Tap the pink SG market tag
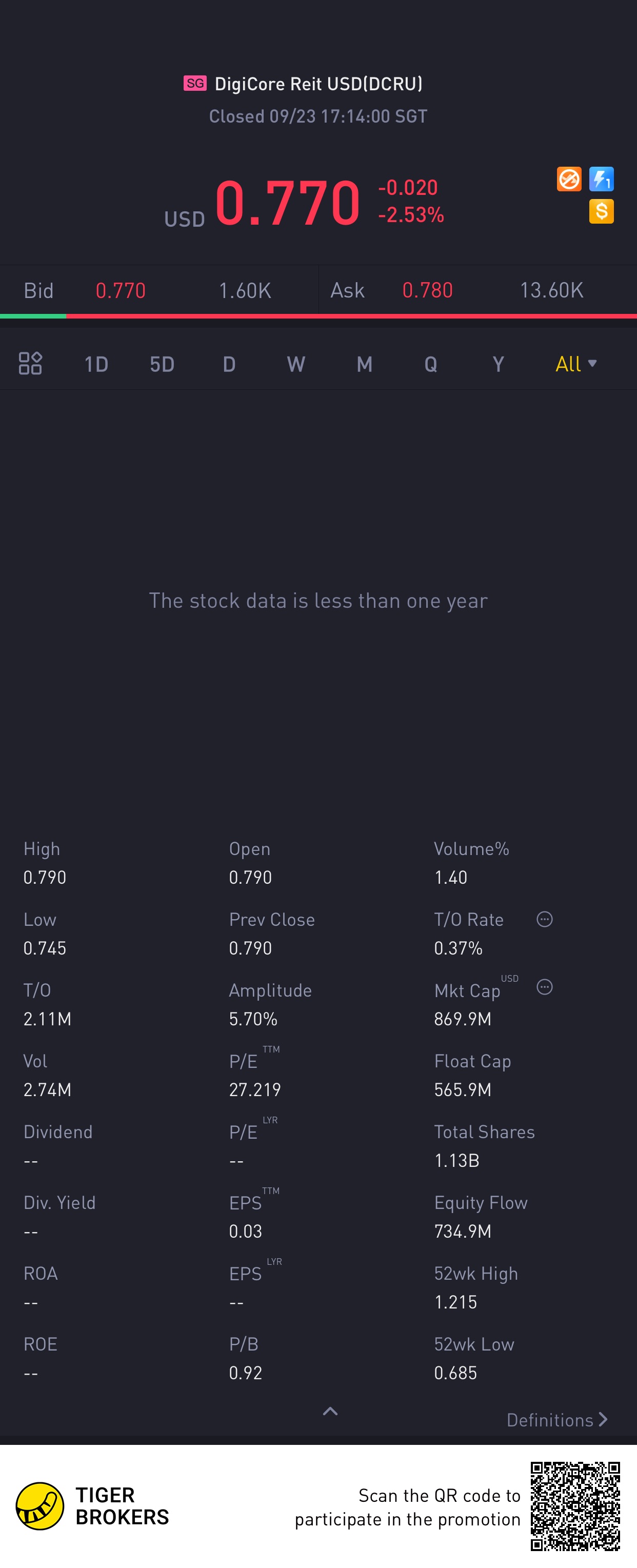The width and height of the screenshot is (637, 1568). click(195, 84)
